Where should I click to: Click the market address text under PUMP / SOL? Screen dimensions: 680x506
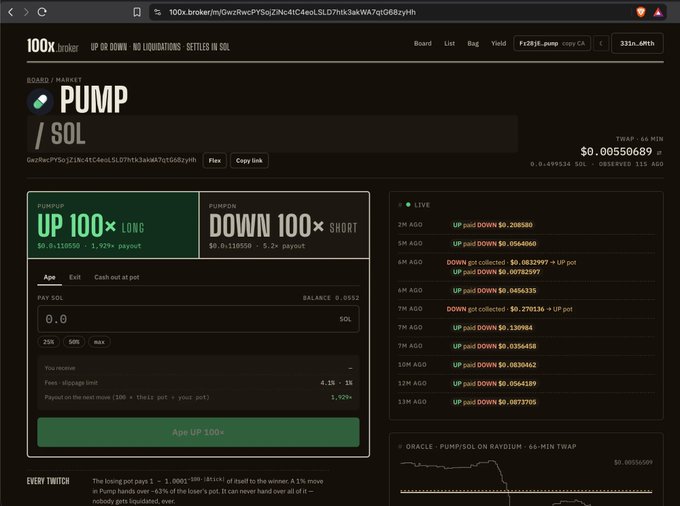pyautogui.click(x=111, y=160)
